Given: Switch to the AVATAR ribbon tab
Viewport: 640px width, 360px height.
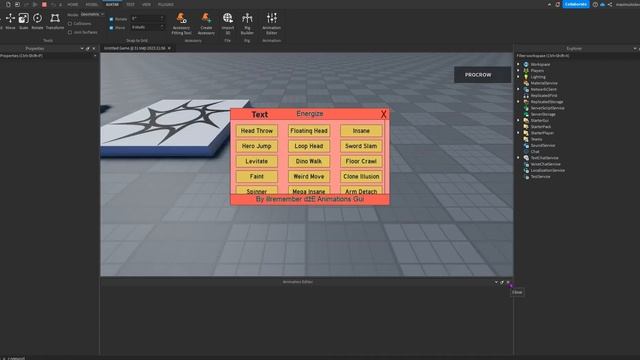Looking at the screenshot, I should [x=112, y=4].
